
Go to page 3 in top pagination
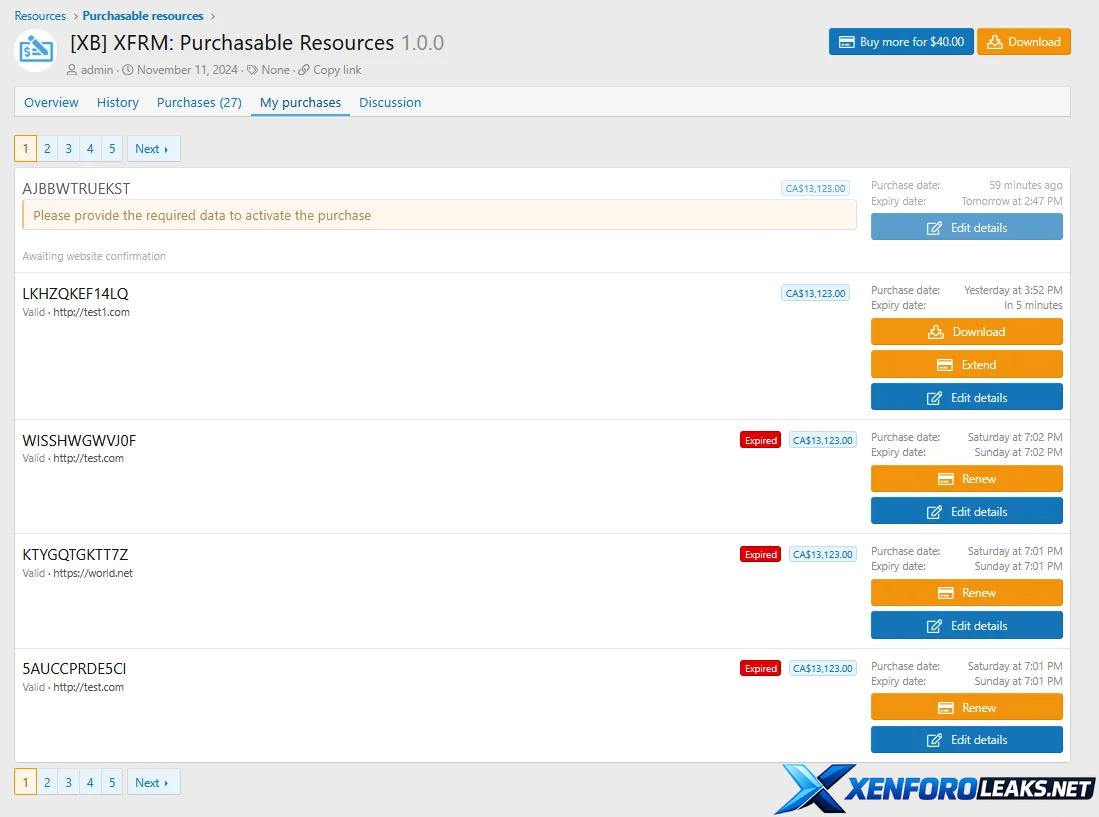[68, 149]
